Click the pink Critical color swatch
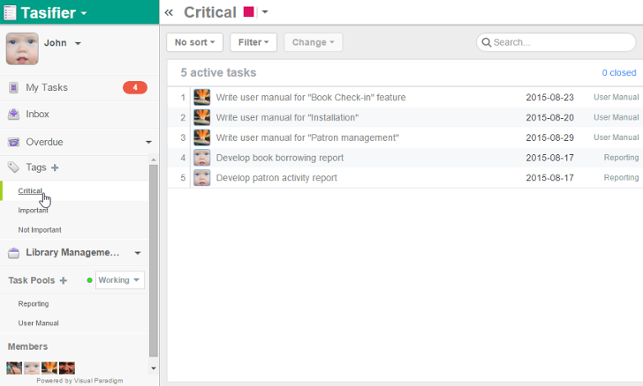Viewport: 643px width, 386px height. (x=249, y=12)
